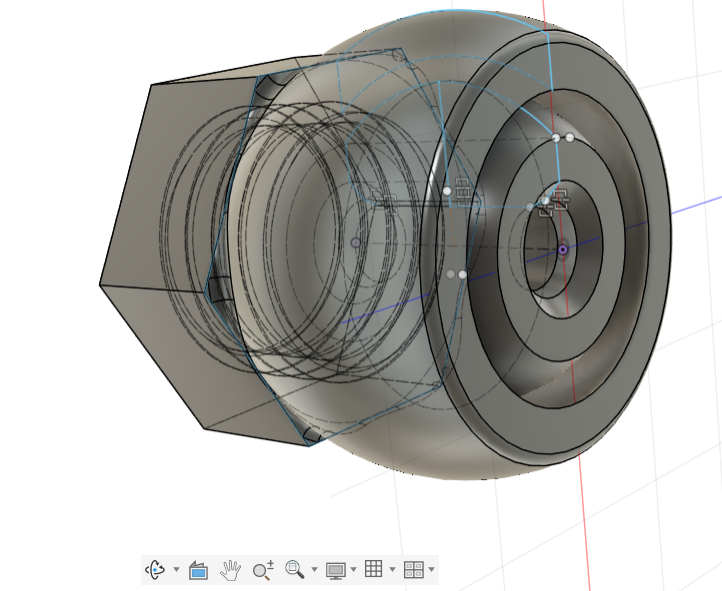
Task: Click the Zoom Window magnifier icon
Action: click(x=295, y=570)
